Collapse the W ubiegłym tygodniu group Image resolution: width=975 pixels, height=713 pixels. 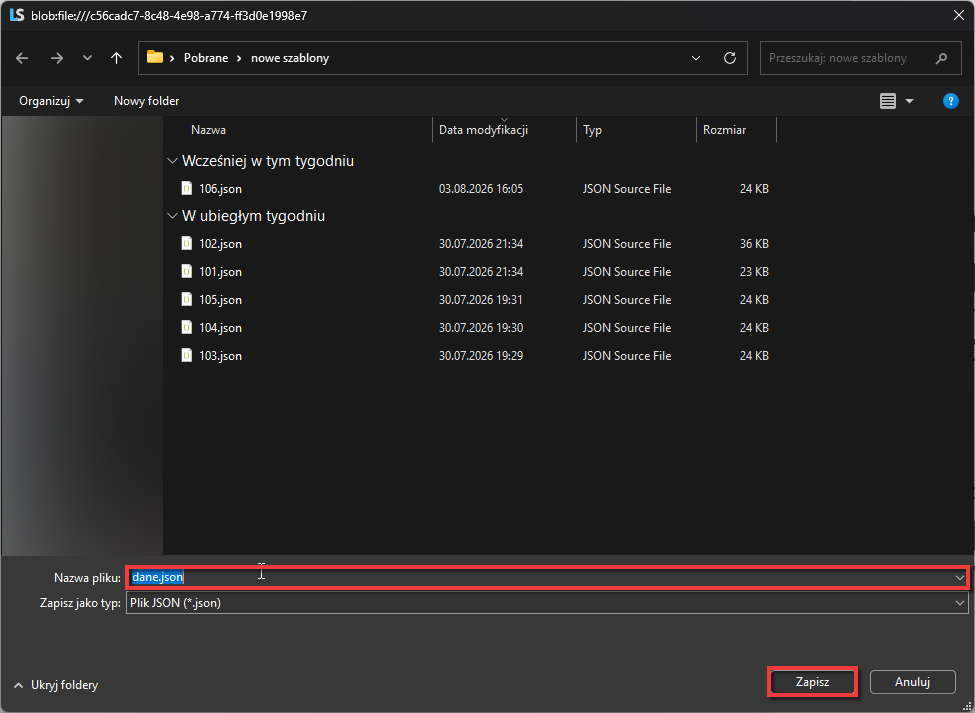tap(172, 216)
